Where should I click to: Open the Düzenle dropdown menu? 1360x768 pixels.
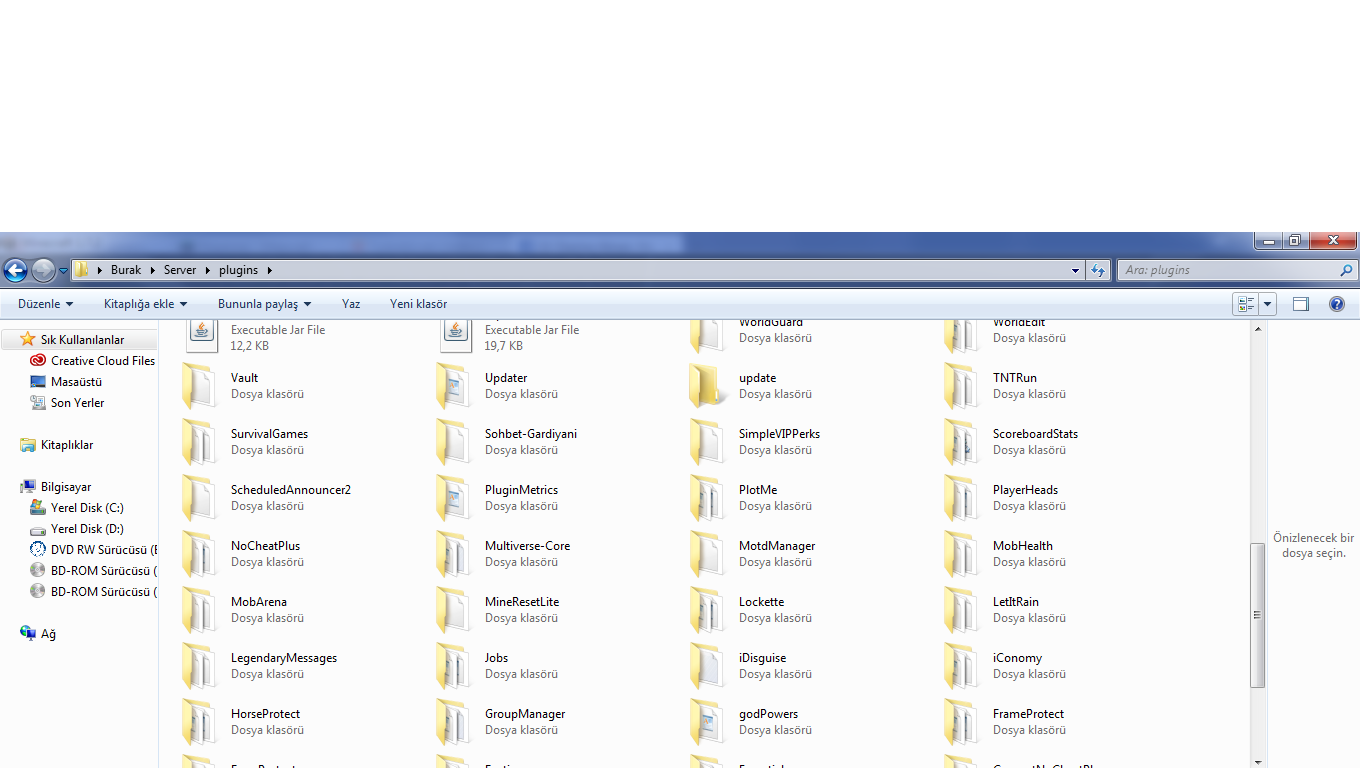tap(46, 304)
